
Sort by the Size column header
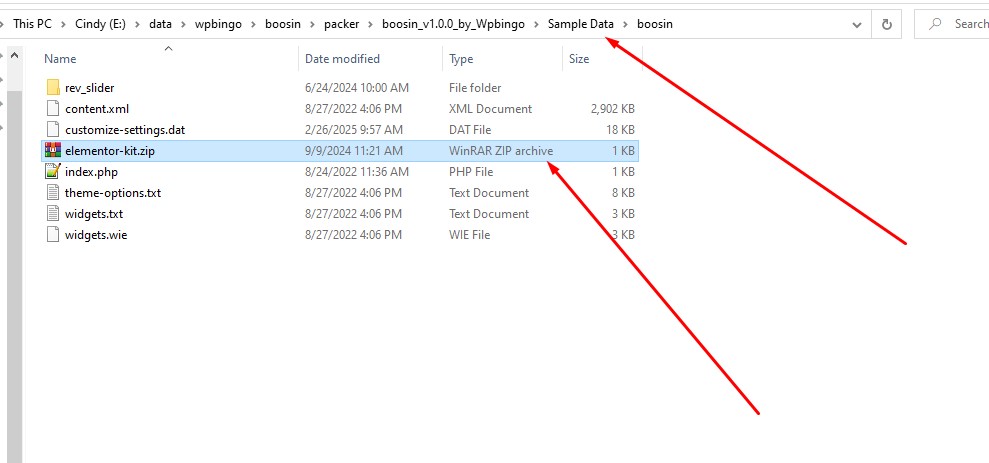coord(579,60)
